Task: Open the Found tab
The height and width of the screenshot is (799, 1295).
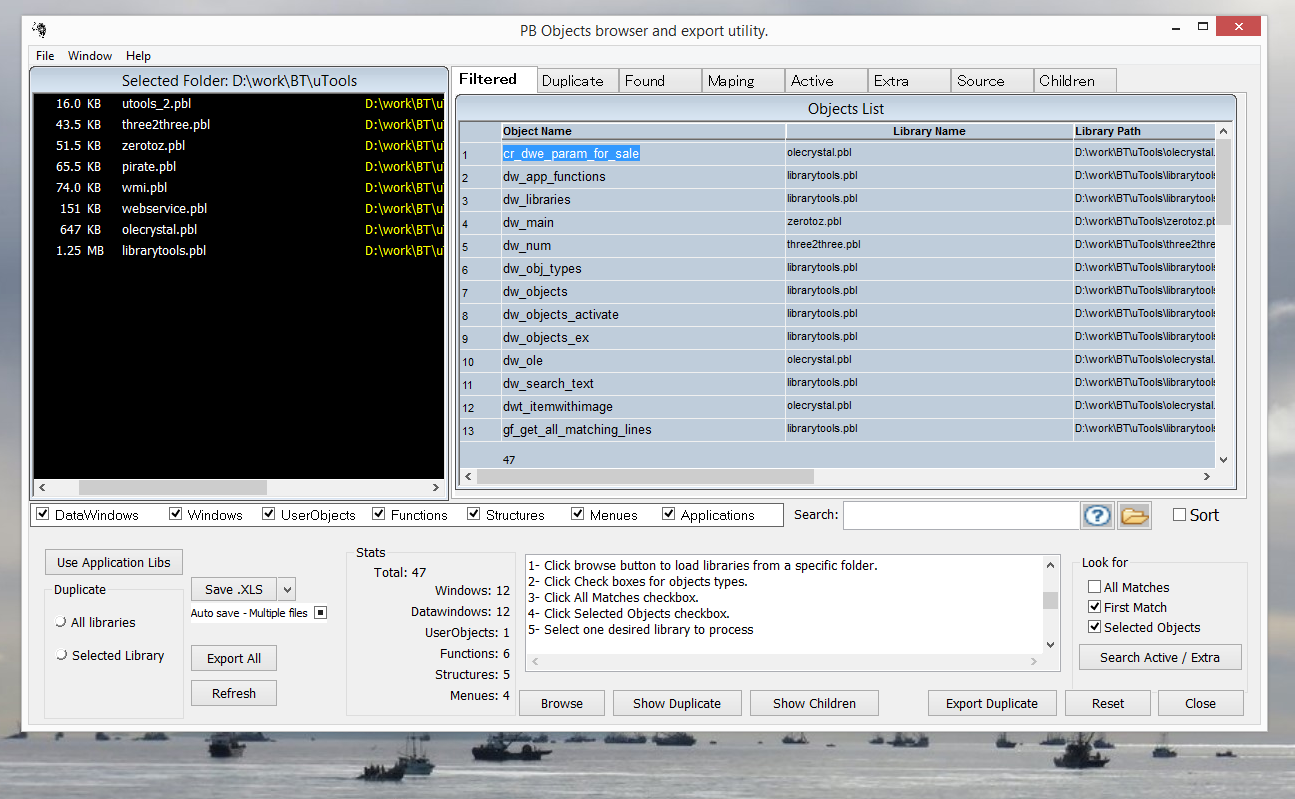Action: 661,81
